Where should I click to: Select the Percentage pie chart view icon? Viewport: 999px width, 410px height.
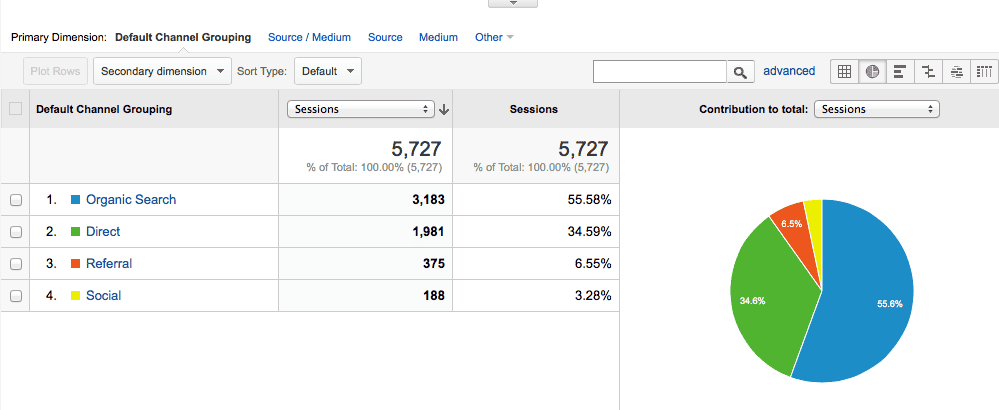[872, 71]
